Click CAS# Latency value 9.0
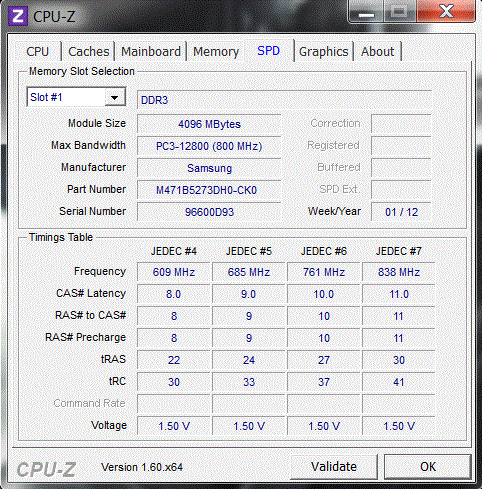 tap(249, 294)
